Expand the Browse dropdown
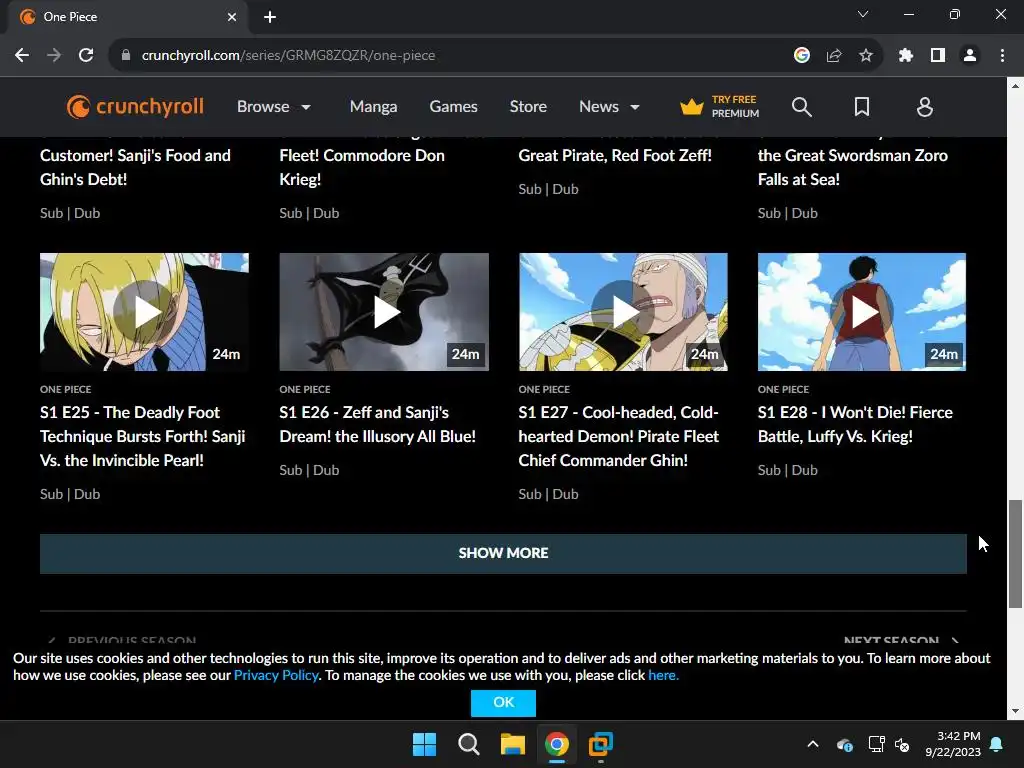1024x768 pixels. 274,106
